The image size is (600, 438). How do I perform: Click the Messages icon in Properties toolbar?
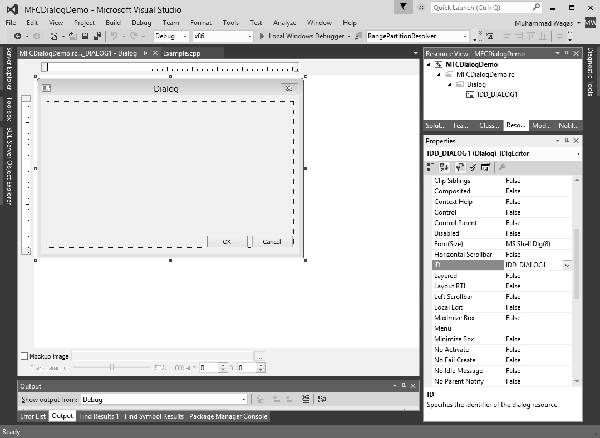tap(485, 167)
